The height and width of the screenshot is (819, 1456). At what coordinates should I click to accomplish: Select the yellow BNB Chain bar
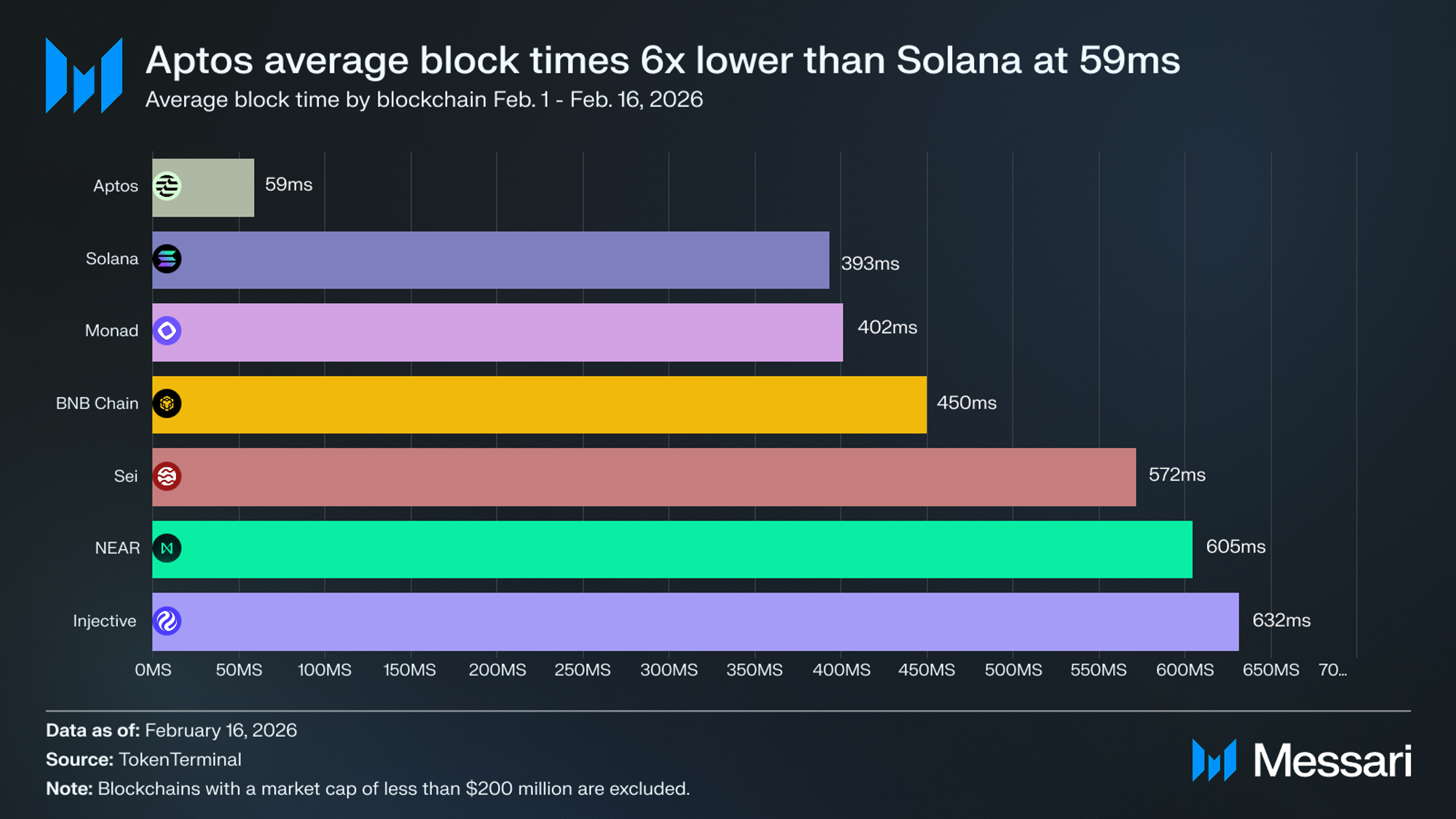pyautogui.click(x=539, y=404)
